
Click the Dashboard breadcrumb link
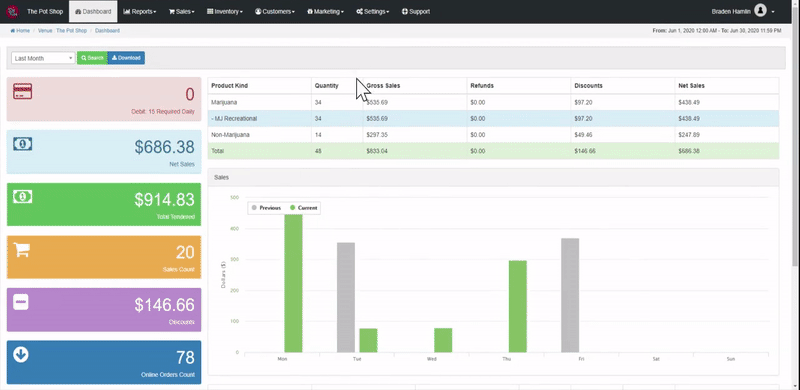click(x=107, y=31)
